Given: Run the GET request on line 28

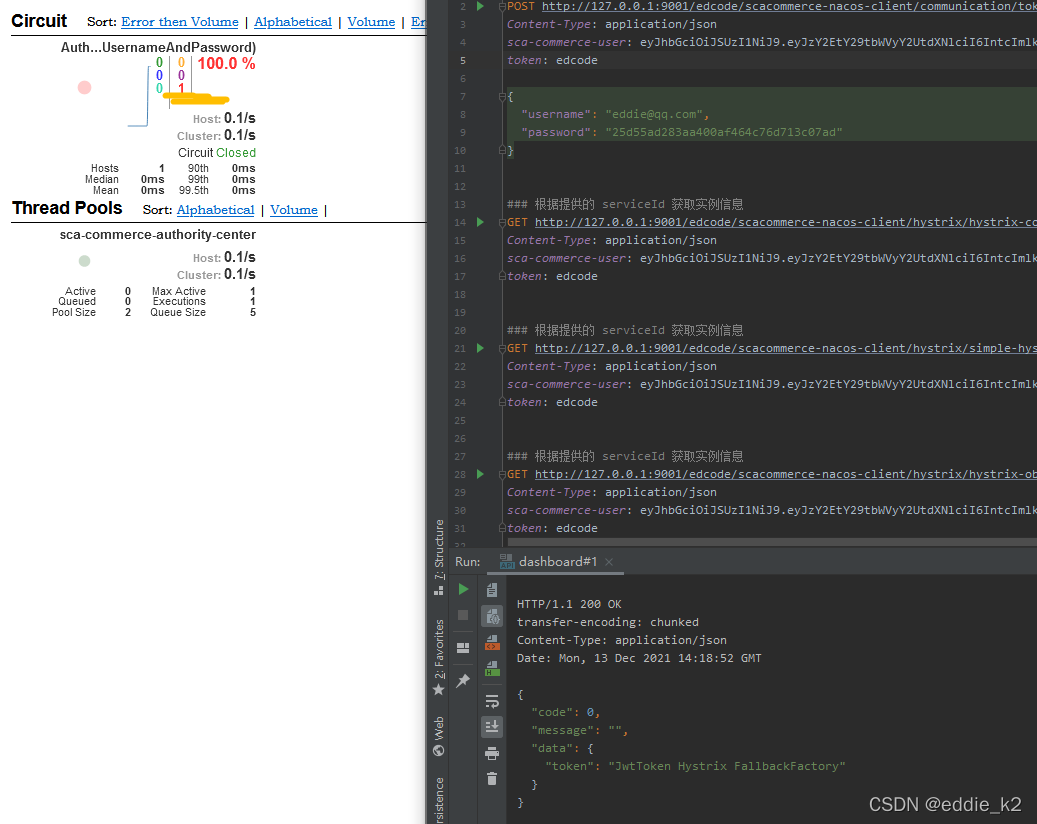Looking at the screenshot, I should (481, 474).
